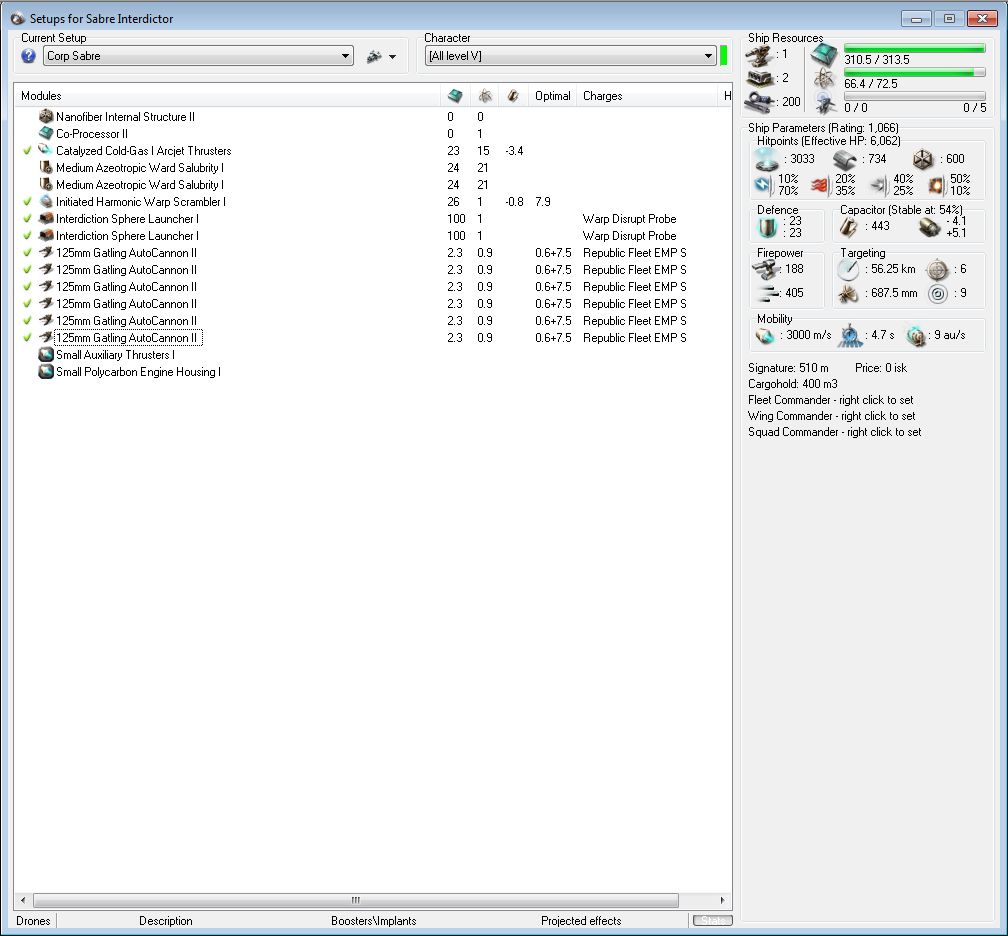Click the CPU usage progress bar

pyautogui.click(x=914, y=48)
